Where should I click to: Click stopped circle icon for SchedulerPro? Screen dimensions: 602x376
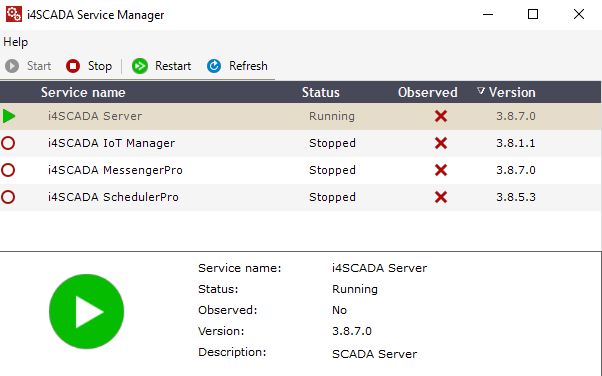coord(8,197)
